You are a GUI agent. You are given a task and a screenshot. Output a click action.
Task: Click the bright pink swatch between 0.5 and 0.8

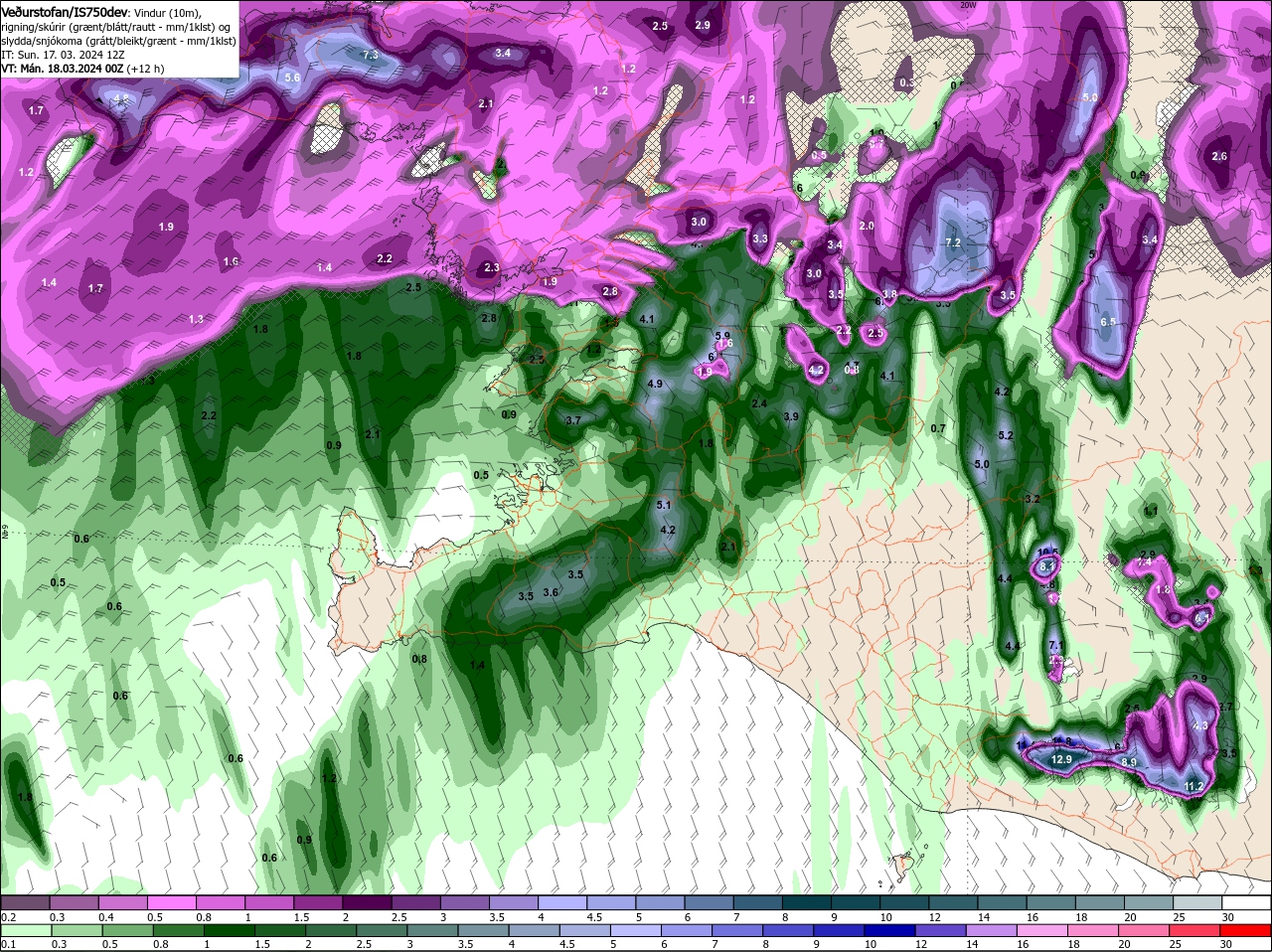click(171, 902)
